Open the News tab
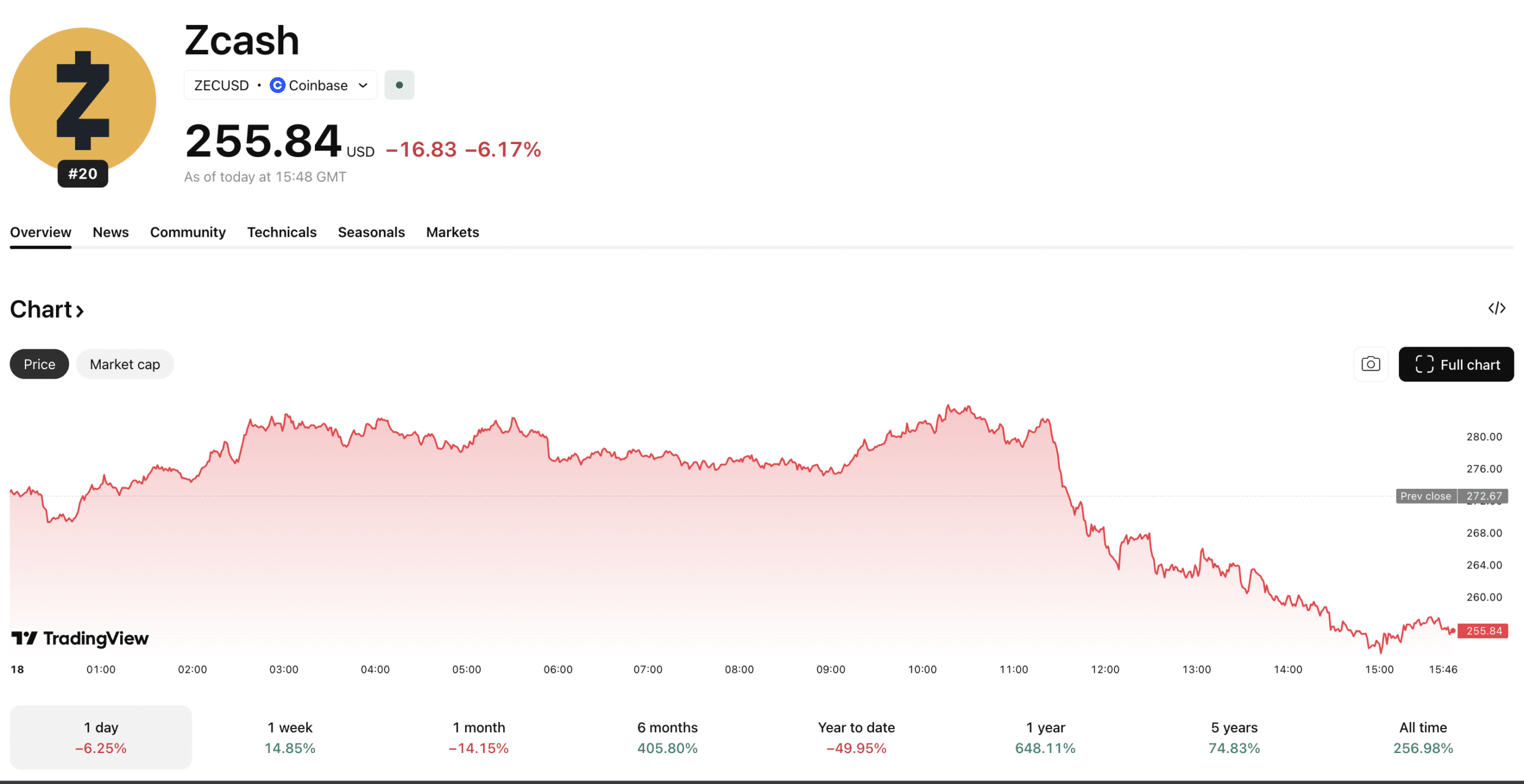1524x784 pixels. coord(110,232)
